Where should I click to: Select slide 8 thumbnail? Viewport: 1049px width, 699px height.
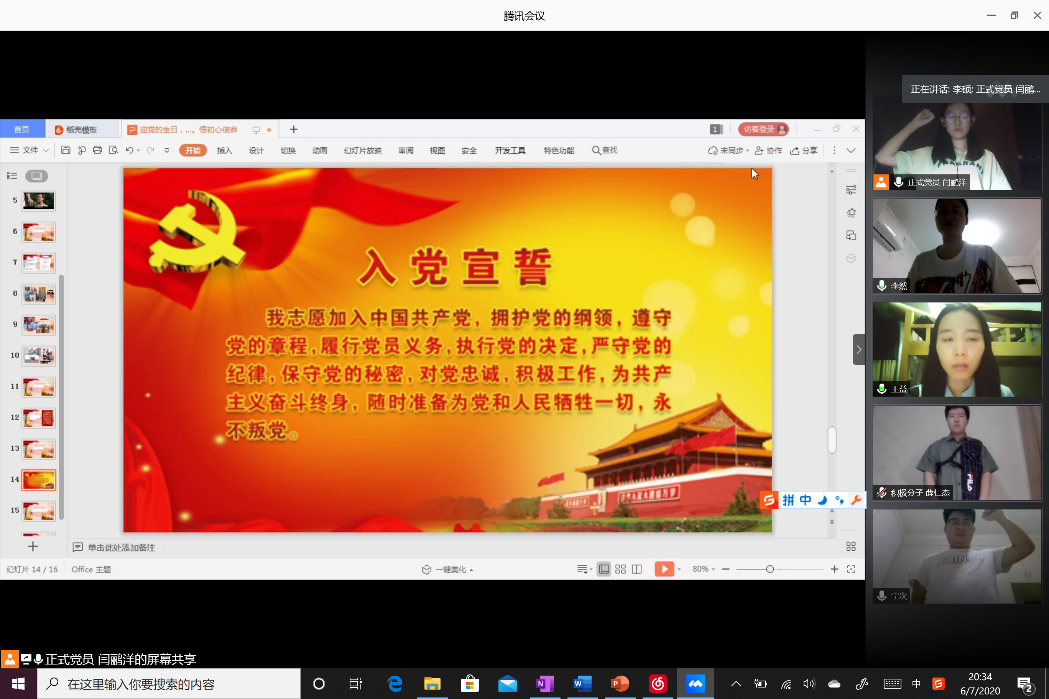(39, 294)
